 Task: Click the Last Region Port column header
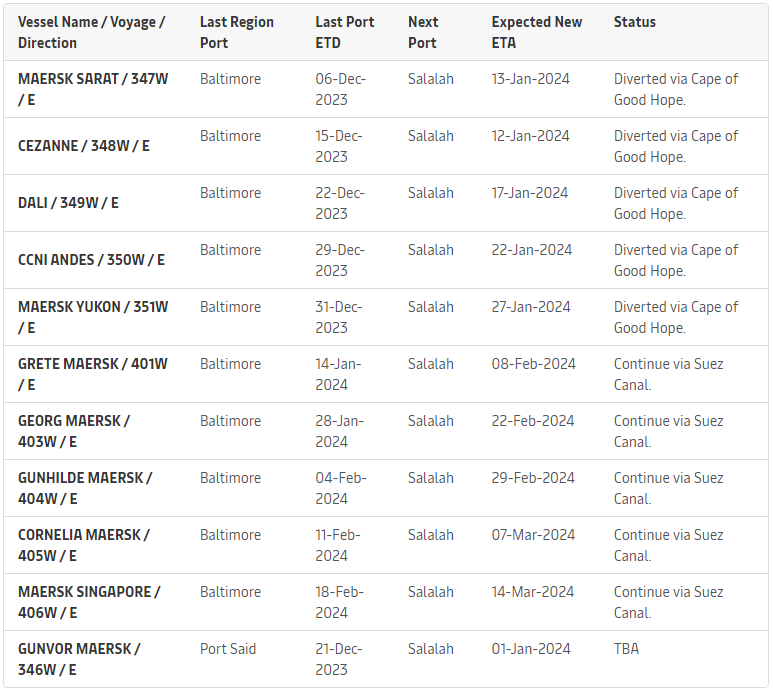click(x=236, y=32)
